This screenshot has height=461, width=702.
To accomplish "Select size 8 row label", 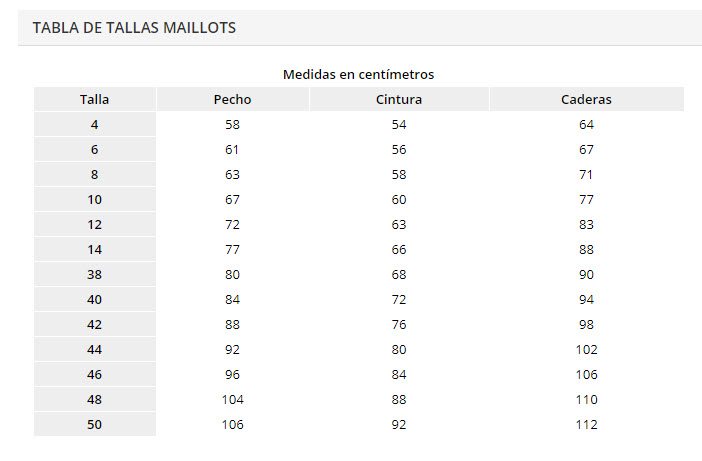I will coord(94,175).
